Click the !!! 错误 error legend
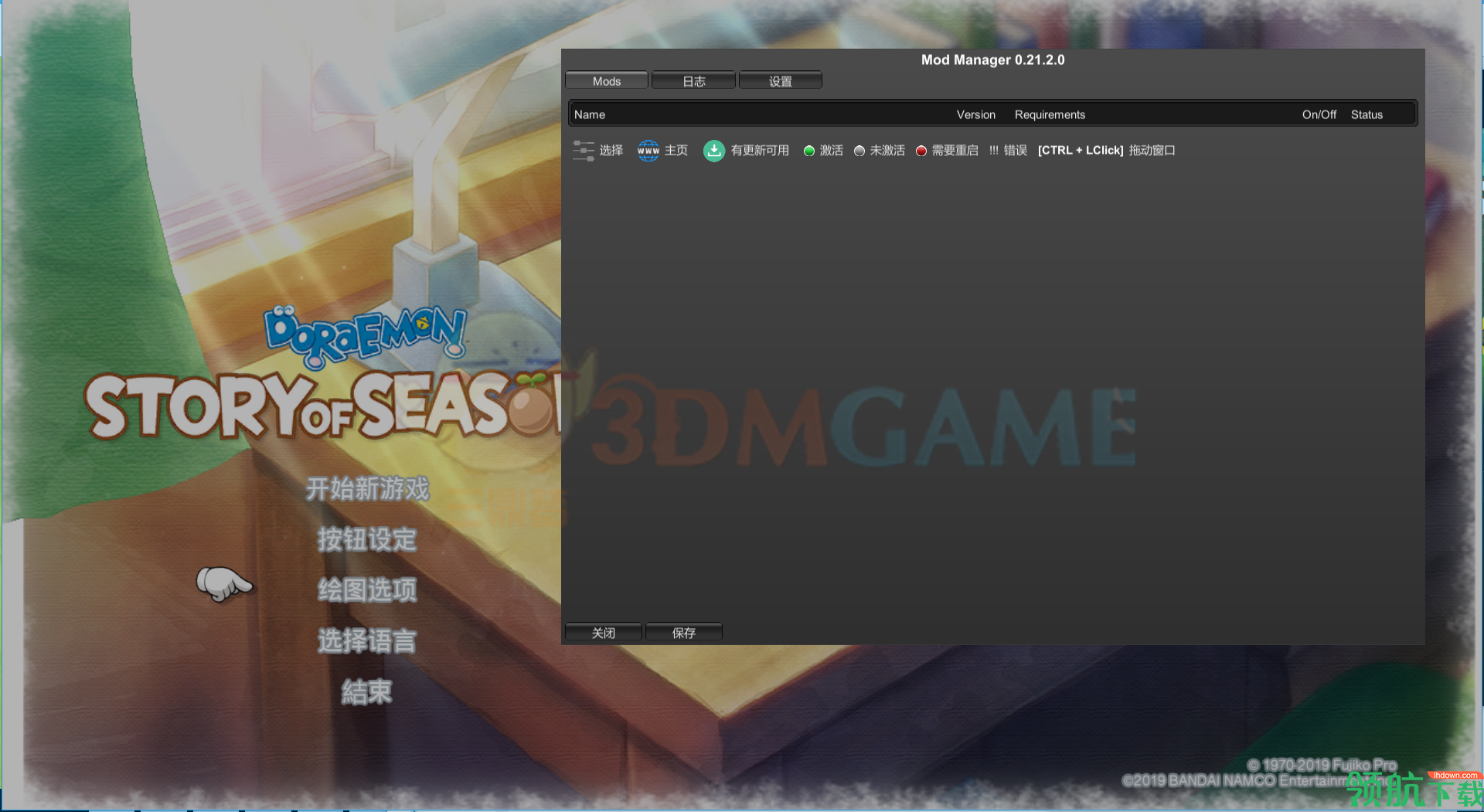The width and height of the screenshot is (1484, 812). pos(1008,151)
